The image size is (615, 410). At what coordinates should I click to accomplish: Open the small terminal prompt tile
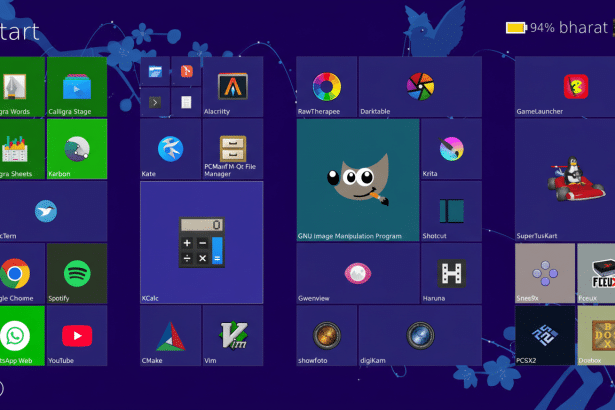coord(155,102)
